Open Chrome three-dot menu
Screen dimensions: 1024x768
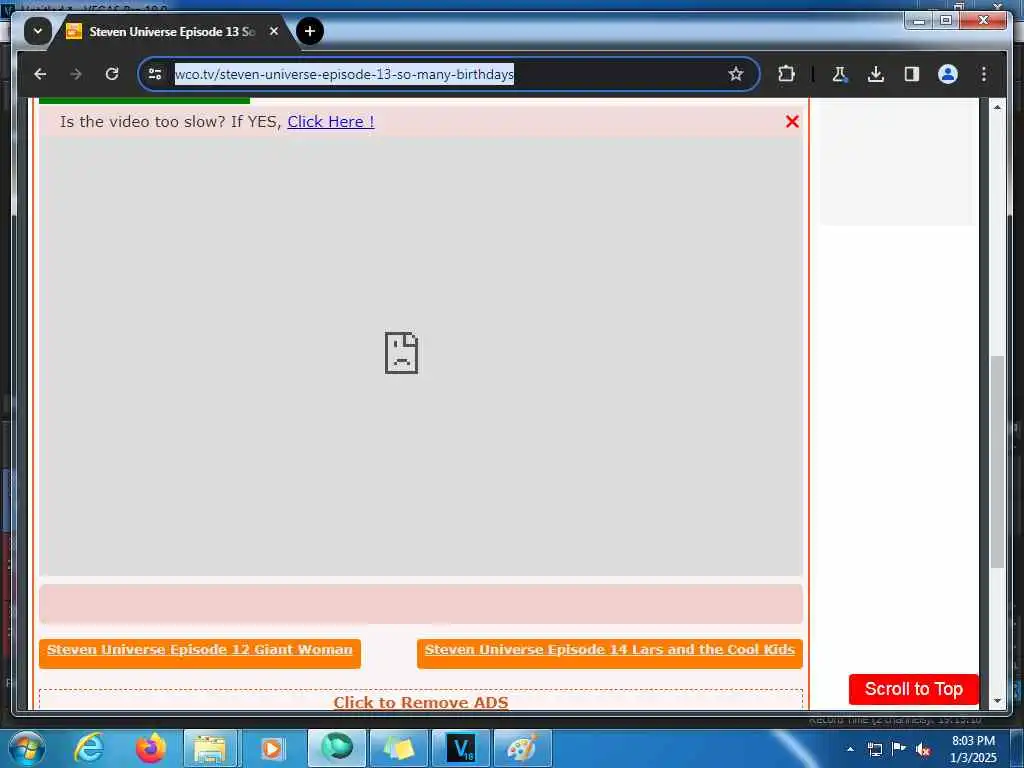tap(984, 74)
